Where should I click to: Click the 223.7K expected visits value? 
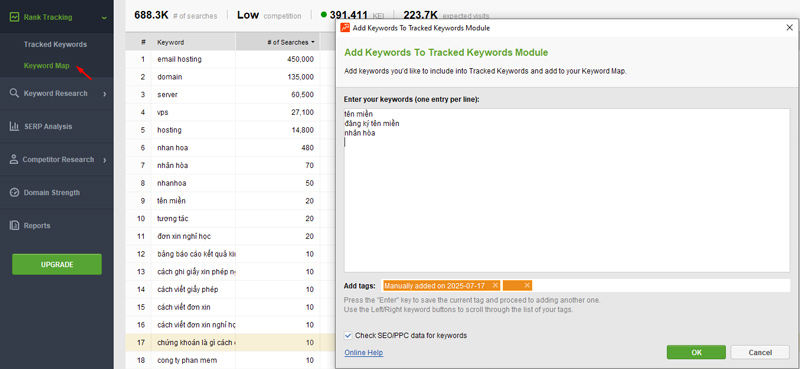[x=420, y=15]
